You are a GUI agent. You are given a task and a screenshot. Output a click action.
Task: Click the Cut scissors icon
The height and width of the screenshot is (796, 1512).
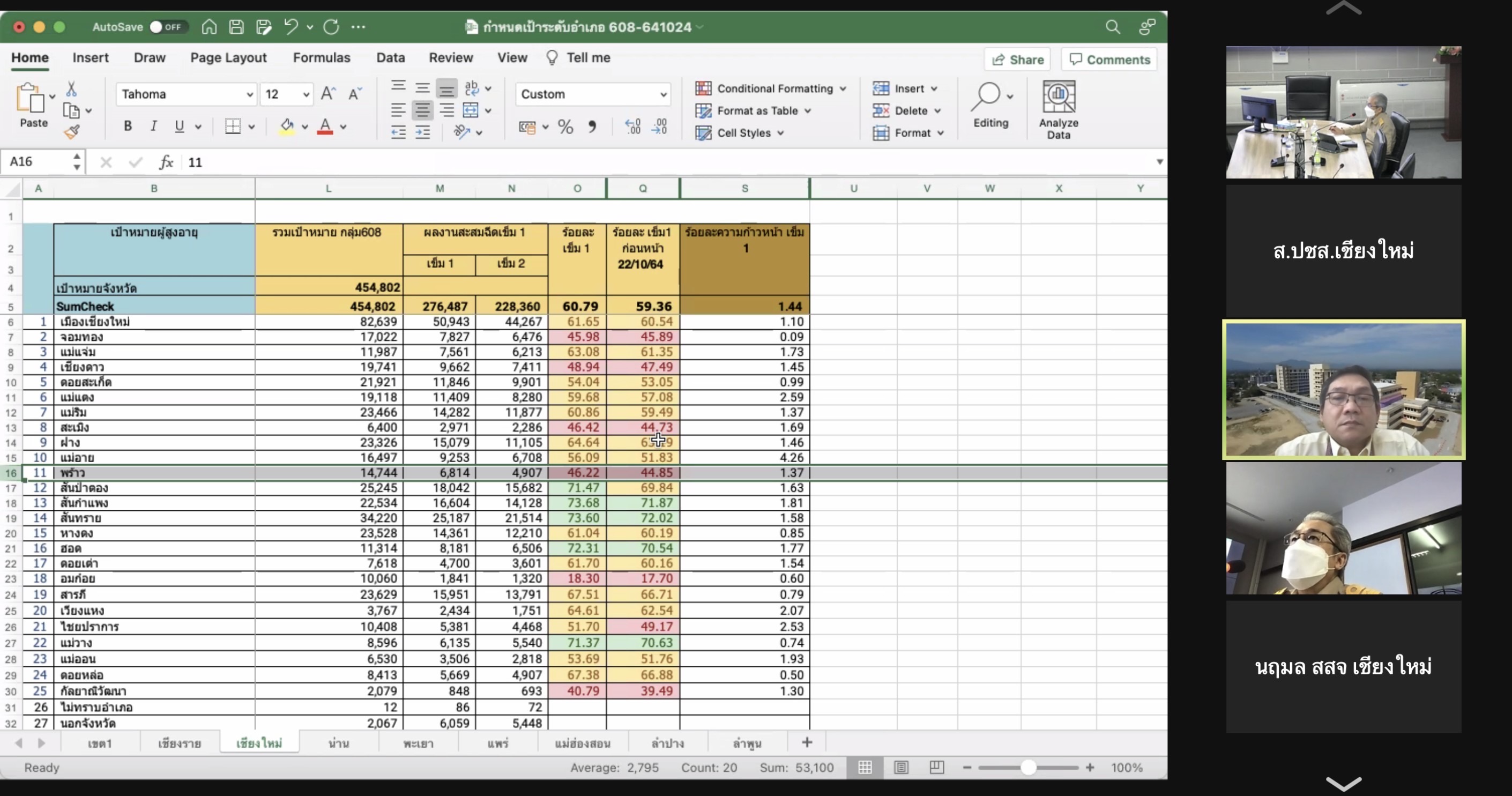click(71, 89)
